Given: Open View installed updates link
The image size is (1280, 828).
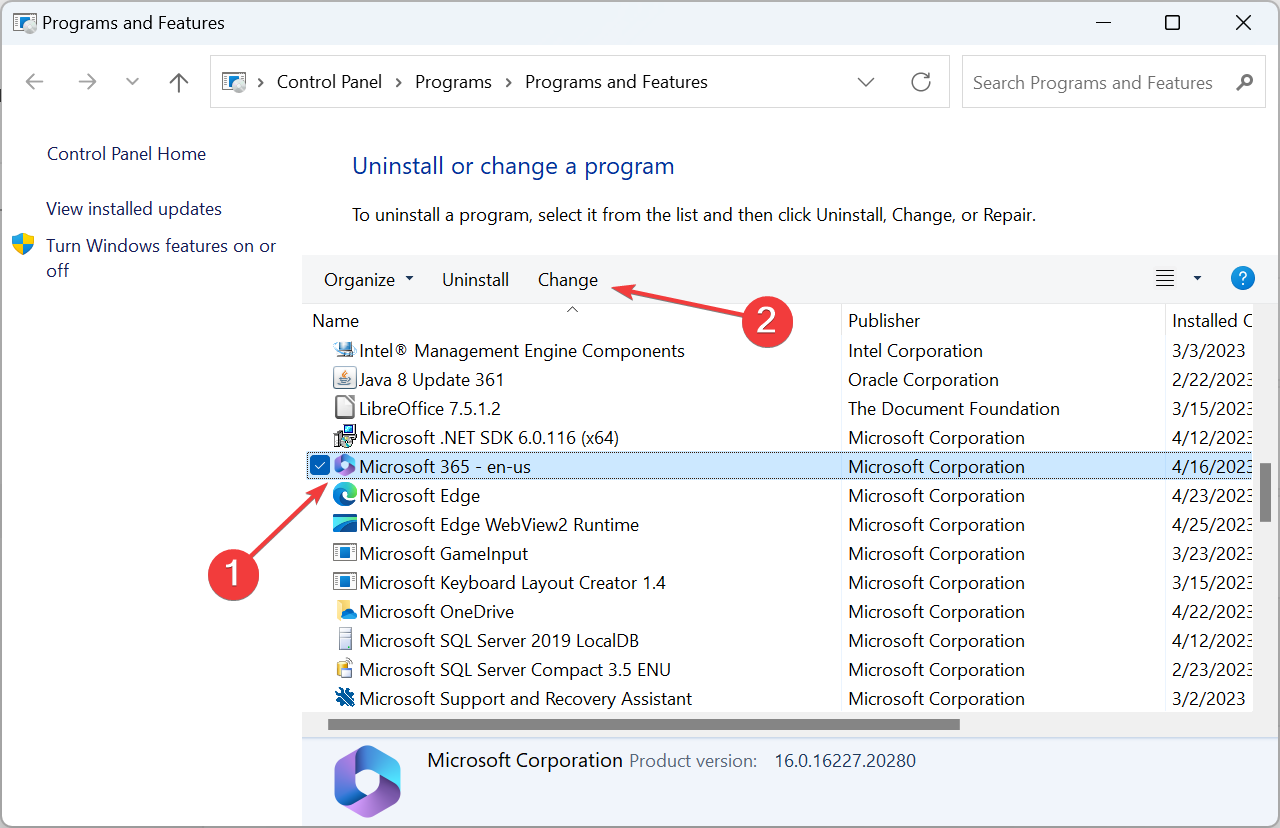Looking at the screenshot, I should (134, 209).
